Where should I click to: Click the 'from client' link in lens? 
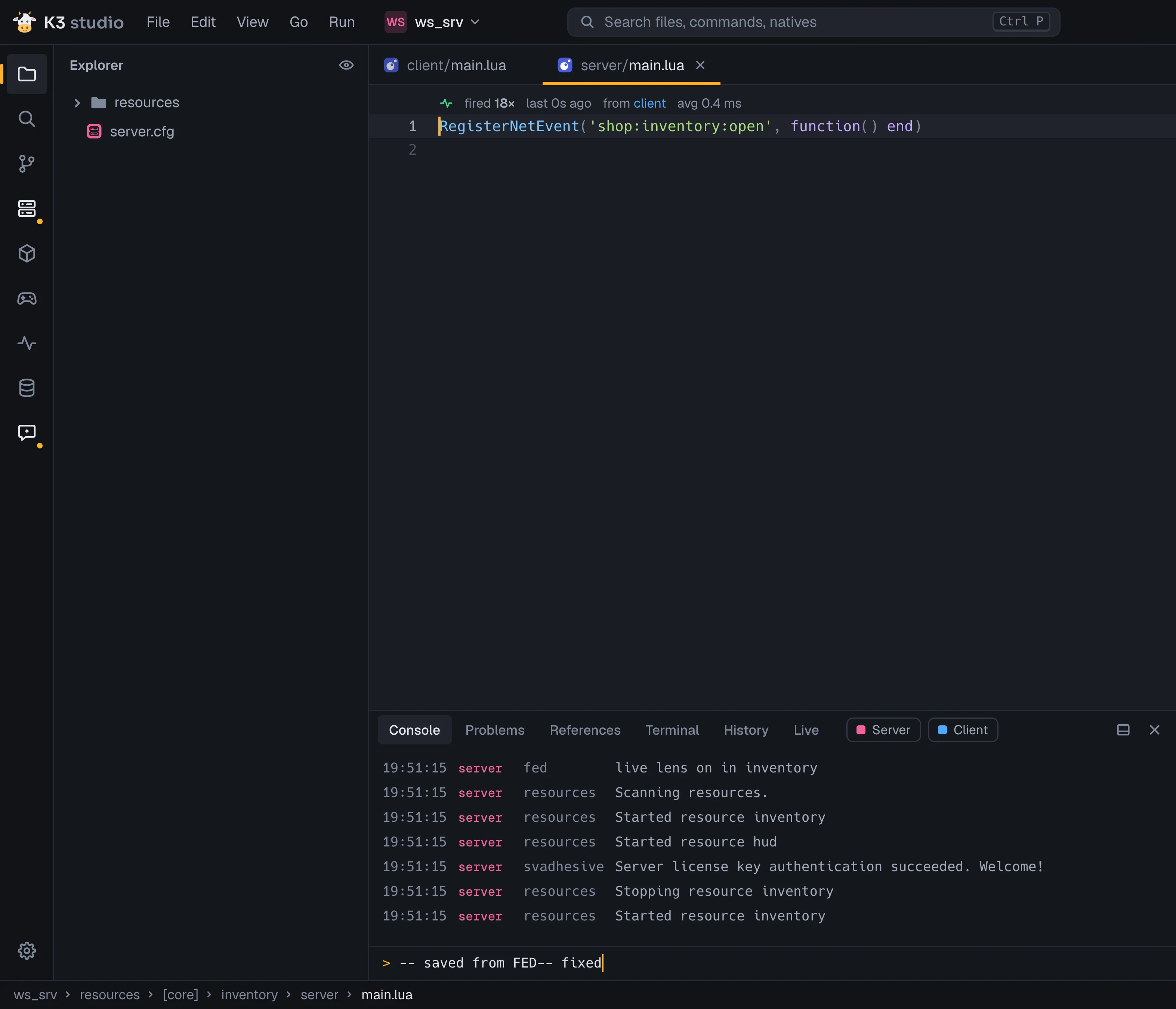634,103
